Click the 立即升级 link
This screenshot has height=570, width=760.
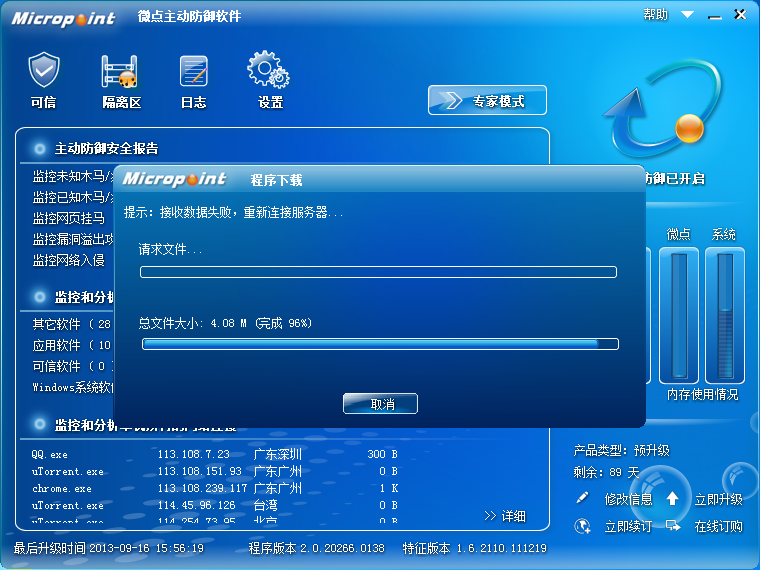[719, 499]
